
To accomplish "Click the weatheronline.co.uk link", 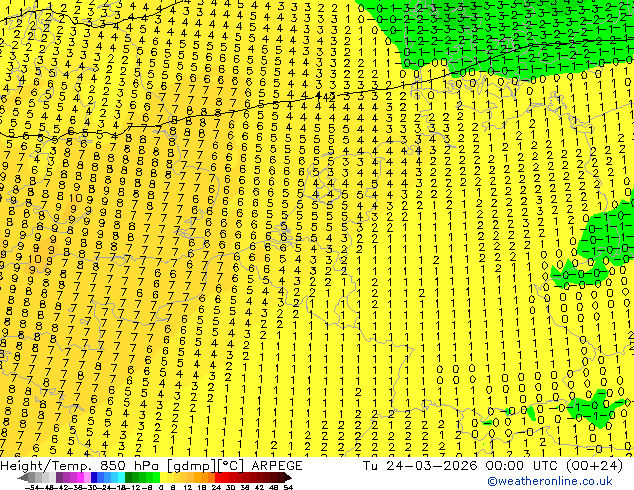I will (550, 481).
